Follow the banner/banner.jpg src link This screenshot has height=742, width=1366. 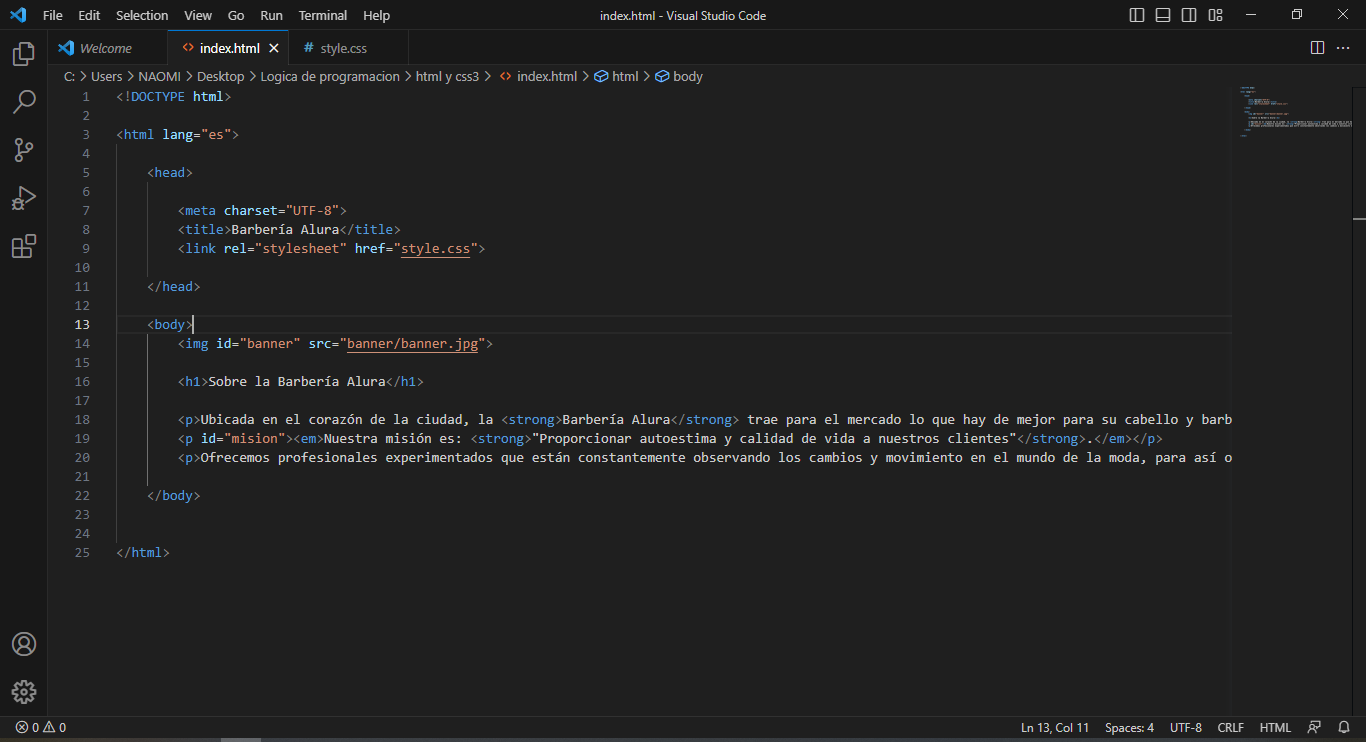tap(412, 343)
